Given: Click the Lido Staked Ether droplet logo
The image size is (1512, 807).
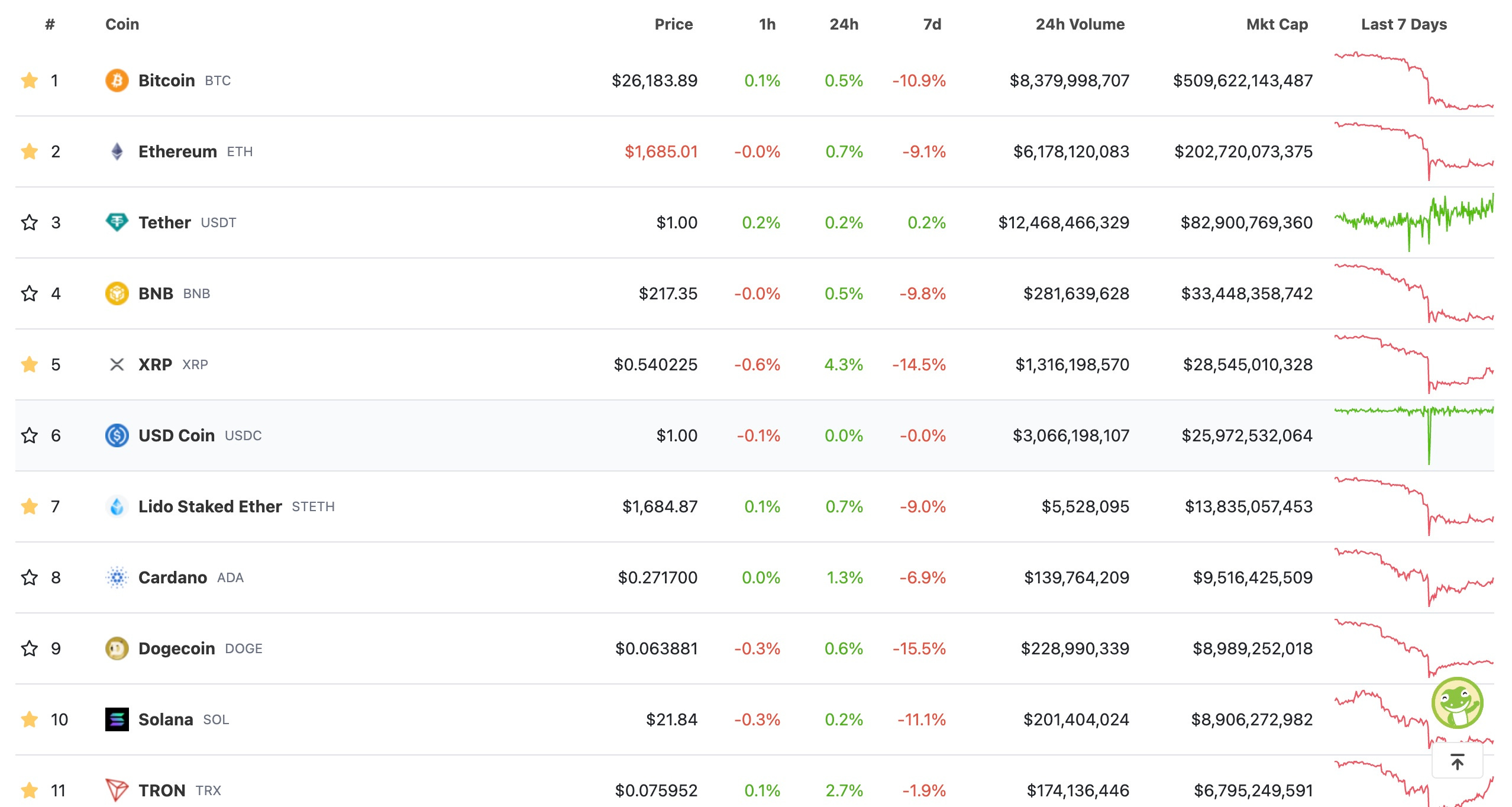Looking at the screenshot, I should [x=117, y=506].
